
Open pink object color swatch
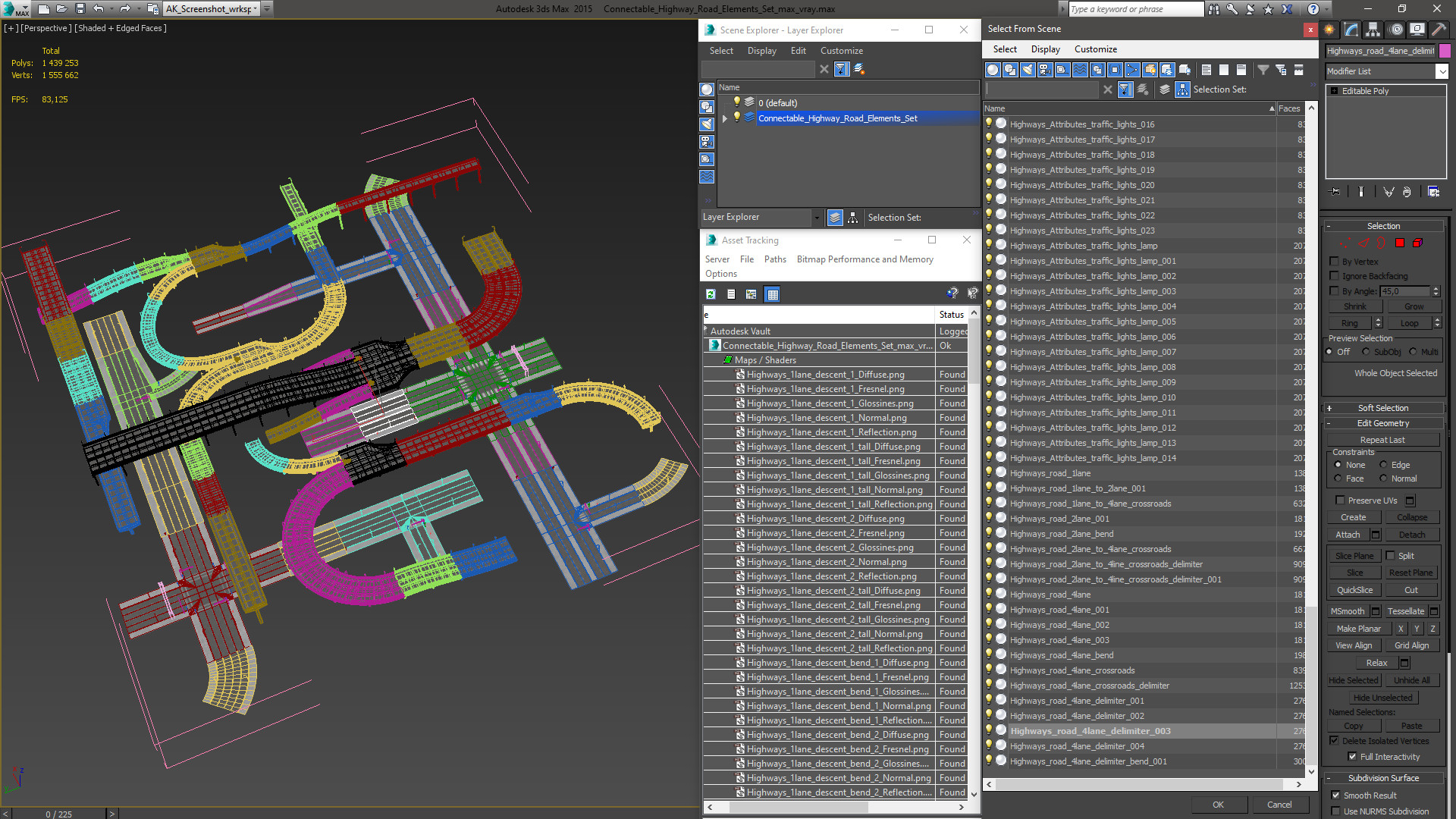point(1445,51)
